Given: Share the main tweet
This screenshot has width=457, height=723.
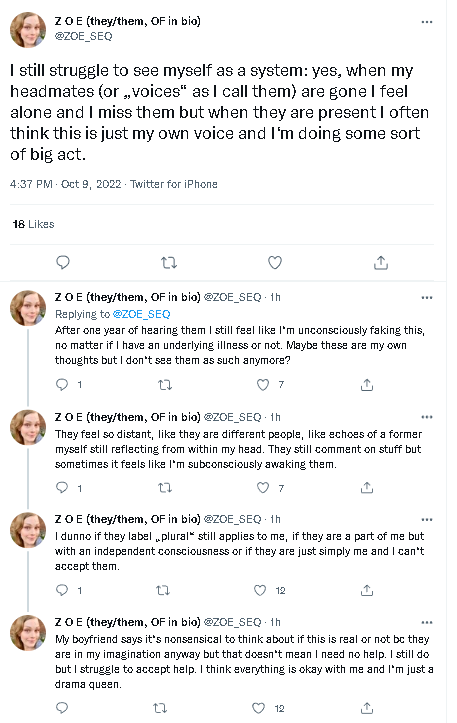Looking at the screenshot, I should [x=380, y=262].
